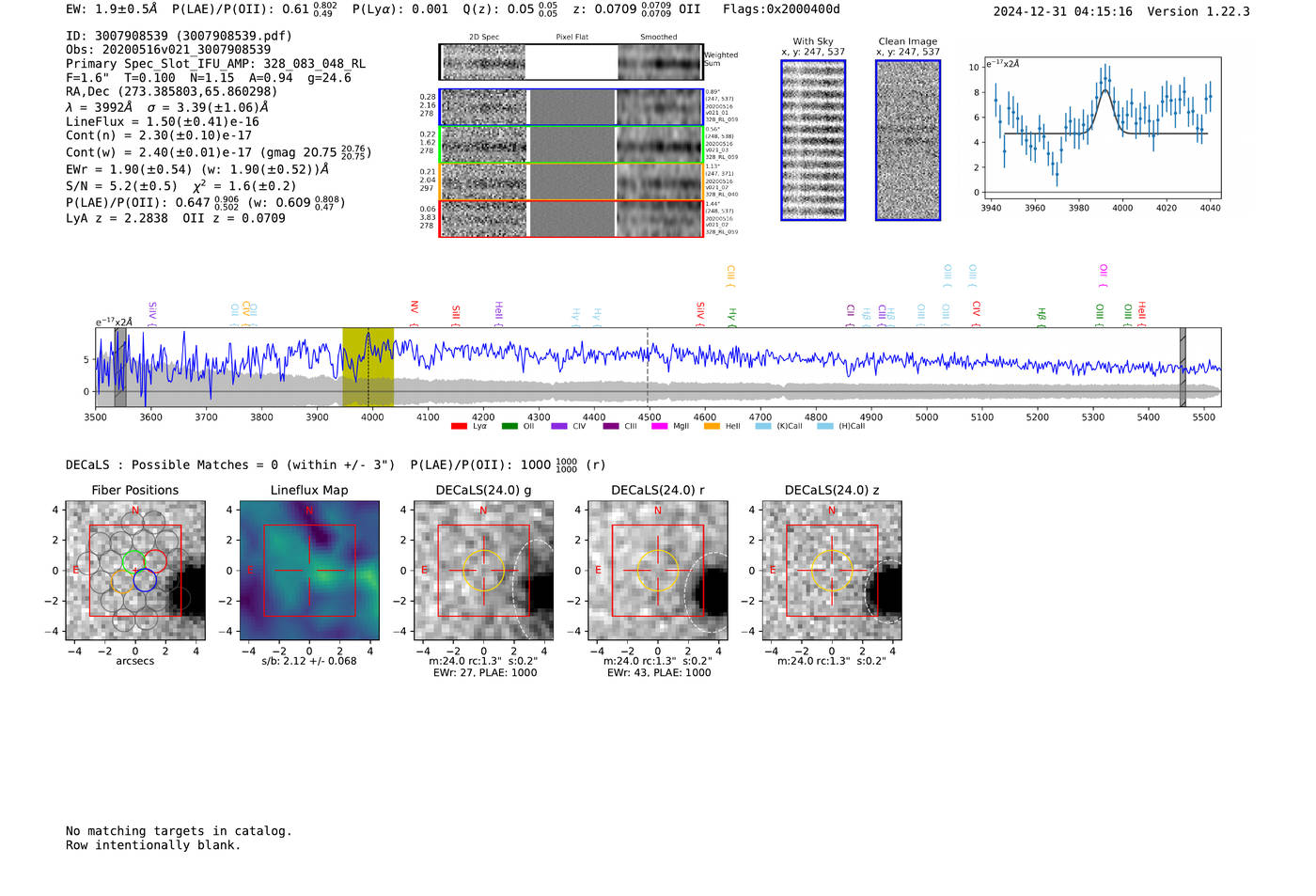Click the hatched gray band near 5460
This screenshot has width=1316, height=896.
[x=1183, y=368]
